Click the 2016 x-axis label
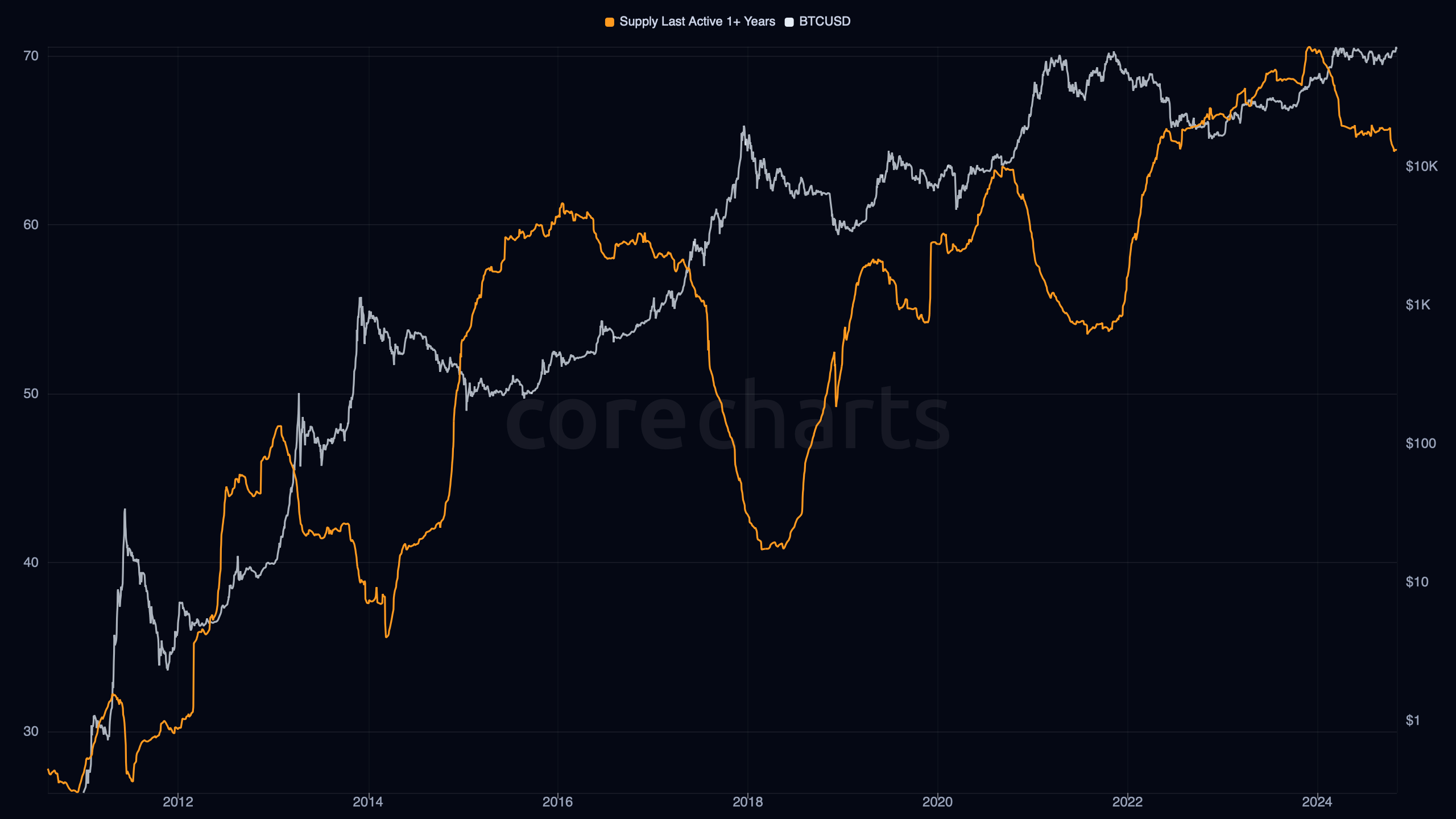The width and height of the screenshot is (1456, 819). tap(557, 802)
